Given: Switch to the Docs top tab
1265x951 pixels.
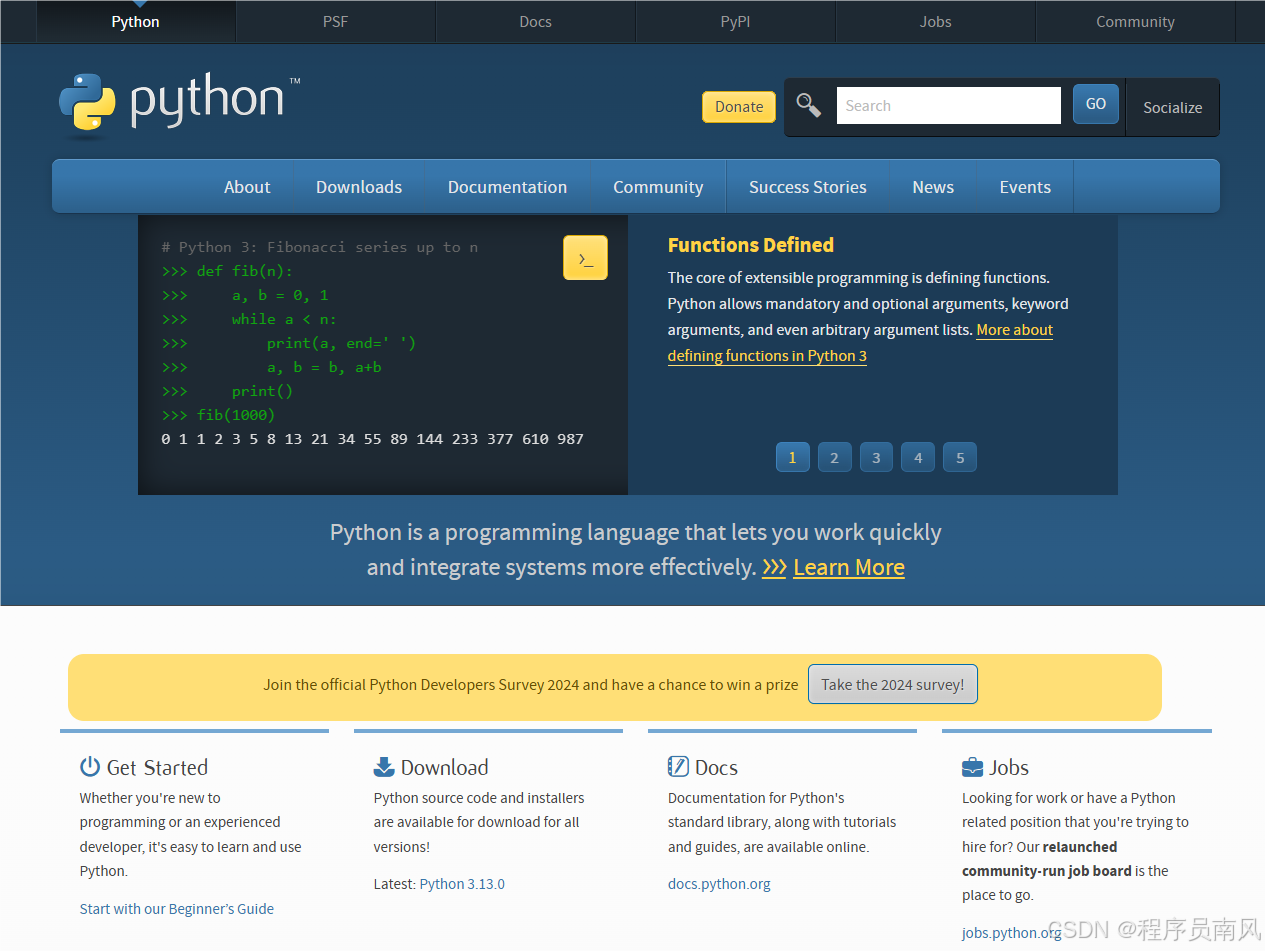Looking at the screenshot, I should (536, 22).
